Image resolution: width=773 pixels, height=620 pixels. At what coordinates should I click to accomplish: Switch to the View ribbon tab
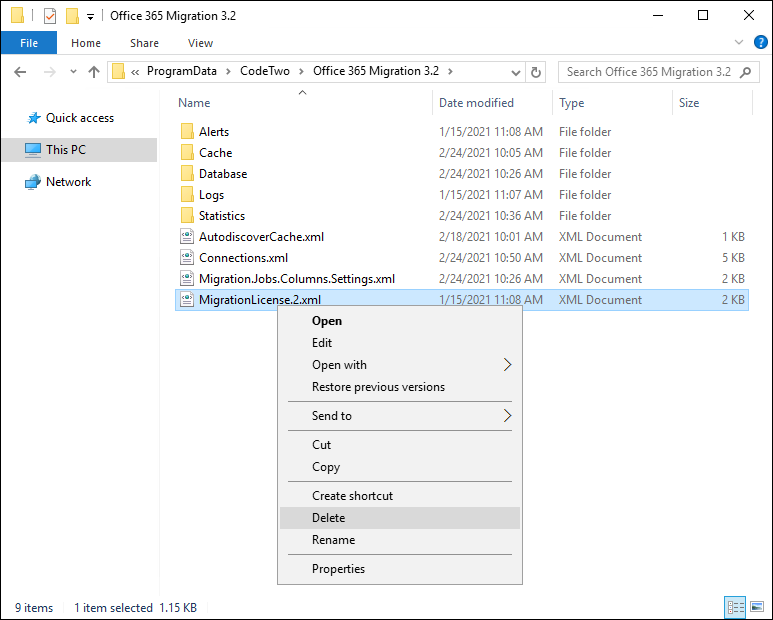[x=200, y=43]
